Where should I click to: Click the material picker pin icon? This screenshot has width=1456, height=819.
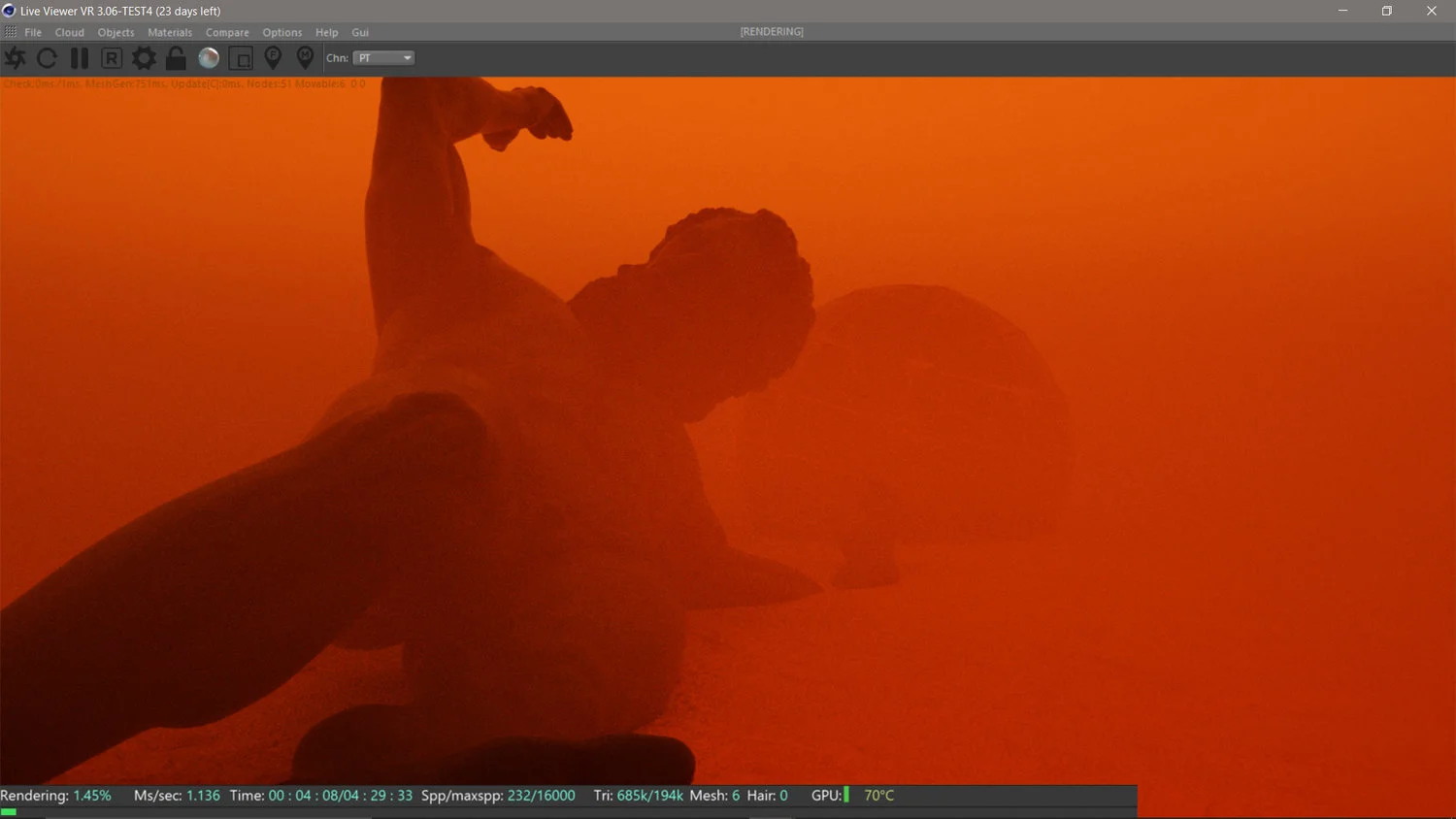coord(305,58)
